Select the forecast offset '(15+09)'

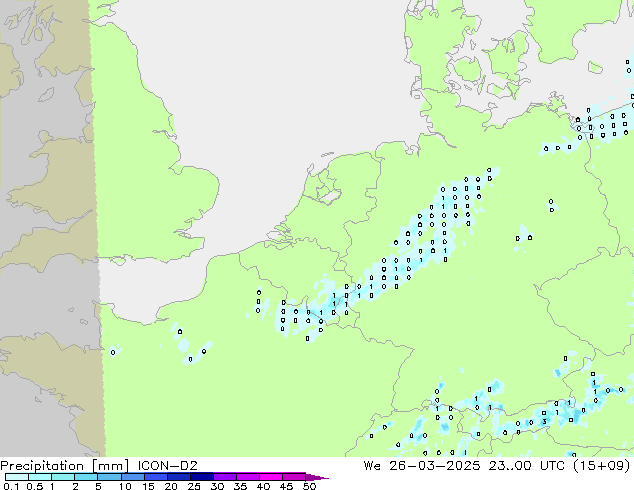coord(602,466)
